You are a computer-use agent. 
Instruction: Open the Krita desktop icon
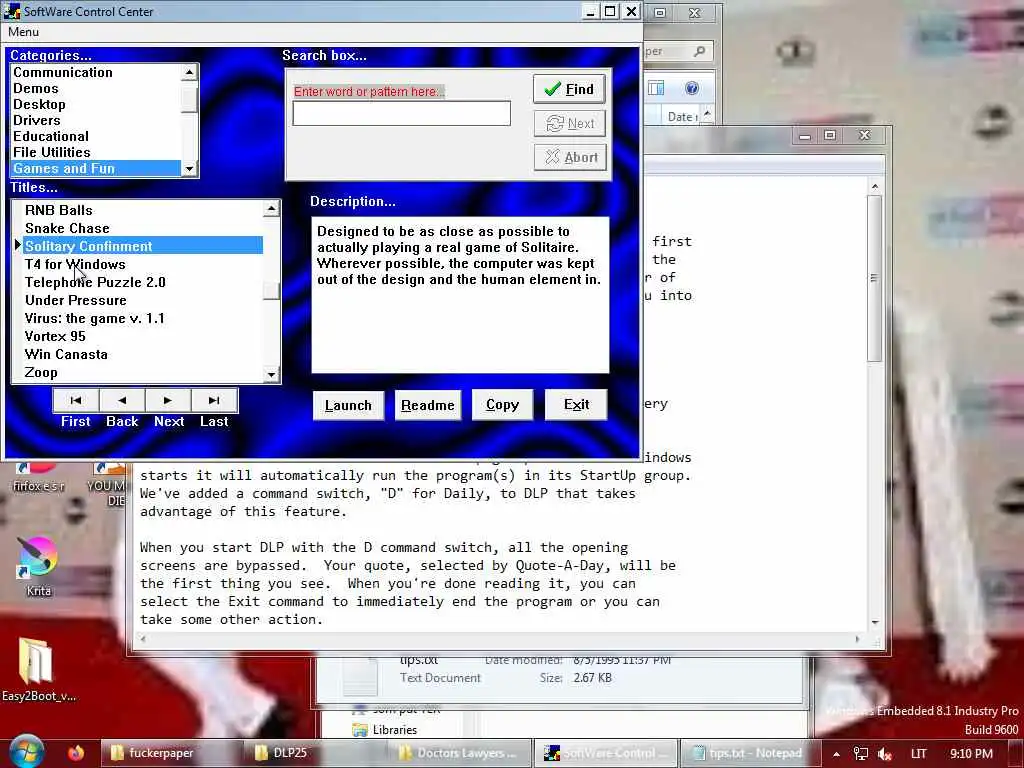tap(38, 566)
